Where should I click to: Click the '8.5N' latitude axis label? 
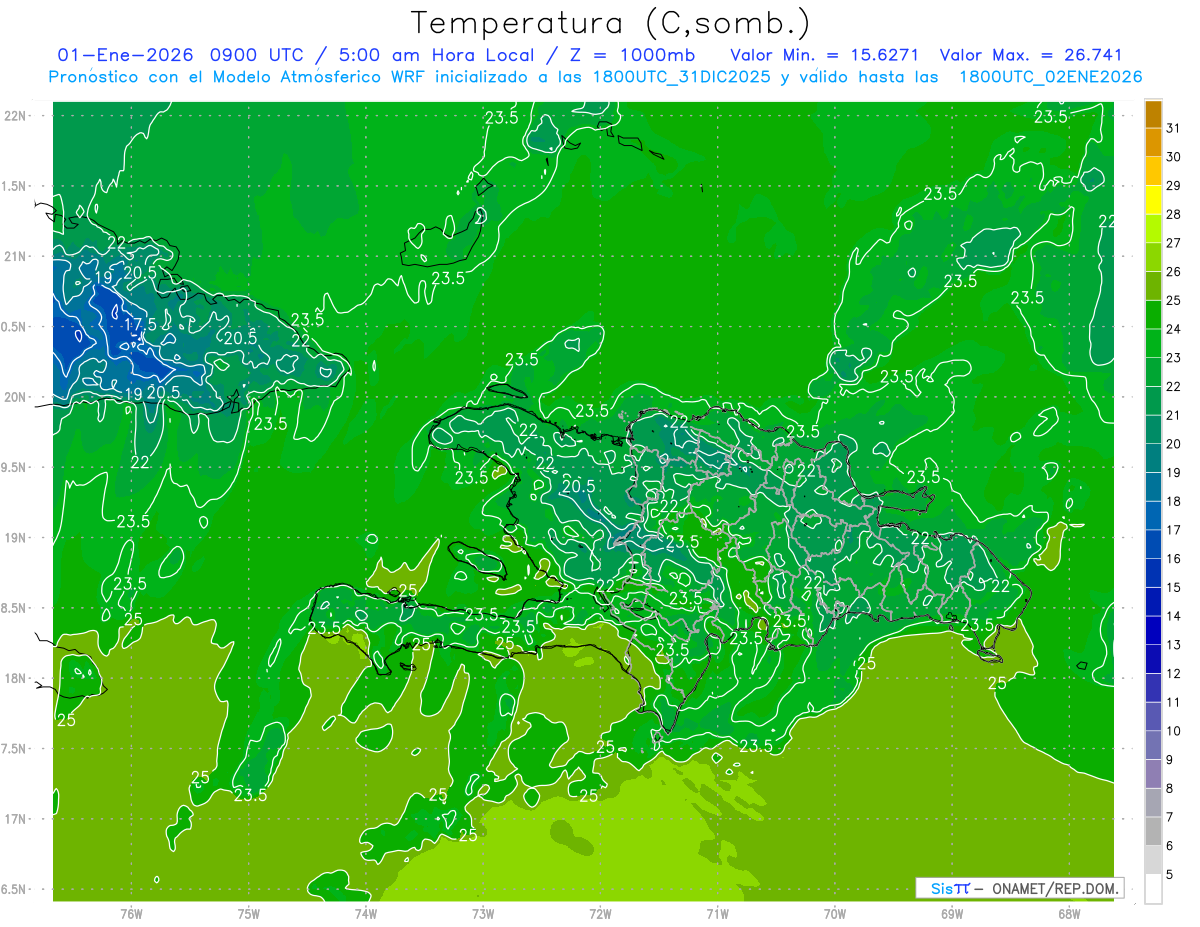[13, 608]
